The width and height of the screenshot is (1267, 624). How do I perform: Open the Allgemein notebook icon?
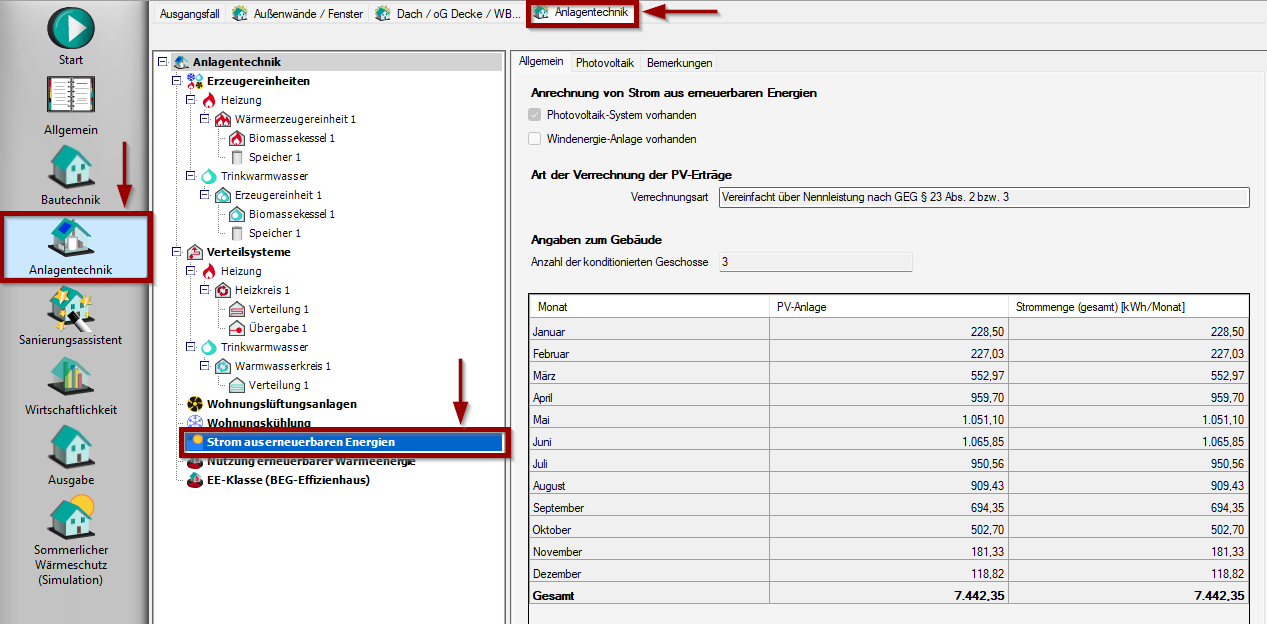(x=71, y=97)
